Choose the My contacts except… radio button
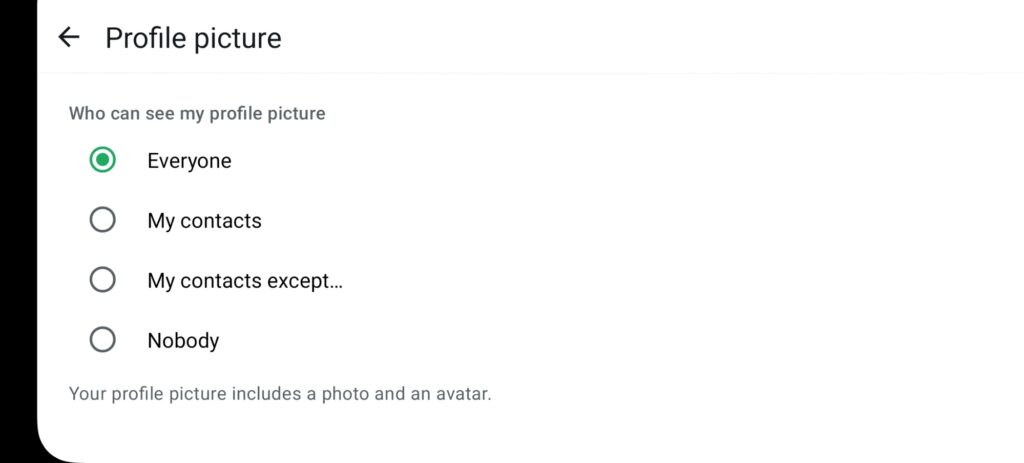 click(x=103, y=280)
